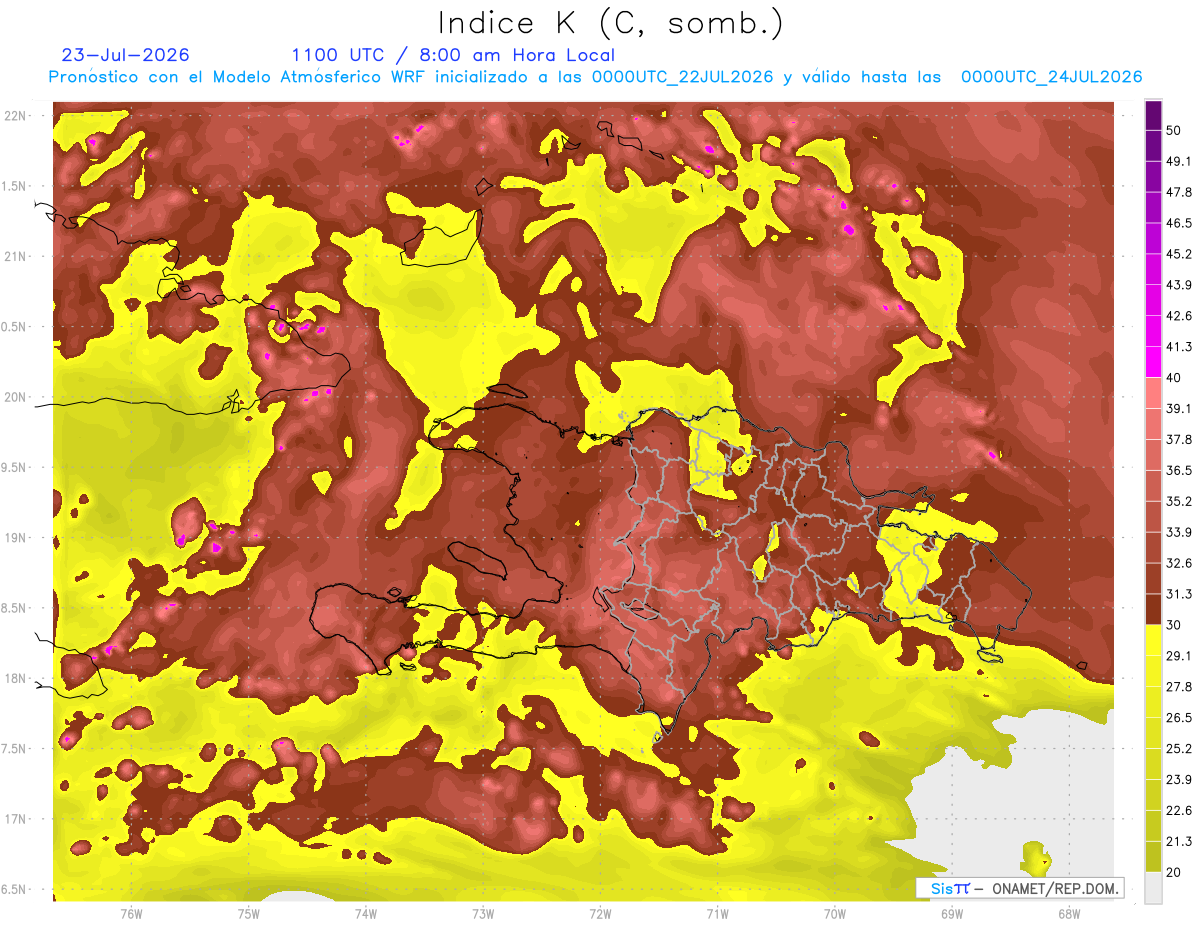This screenshot has width=1200, height=927.
Task: Pick the magenta swatch between 40 and 41.3
Action: pyautogui.click(x=1153, y=362)
